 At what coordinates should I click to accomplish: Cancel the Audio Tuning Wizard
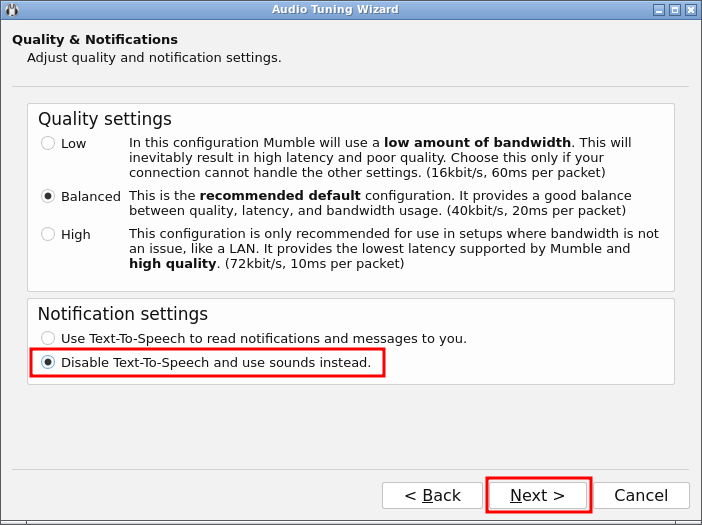(641, 495)
